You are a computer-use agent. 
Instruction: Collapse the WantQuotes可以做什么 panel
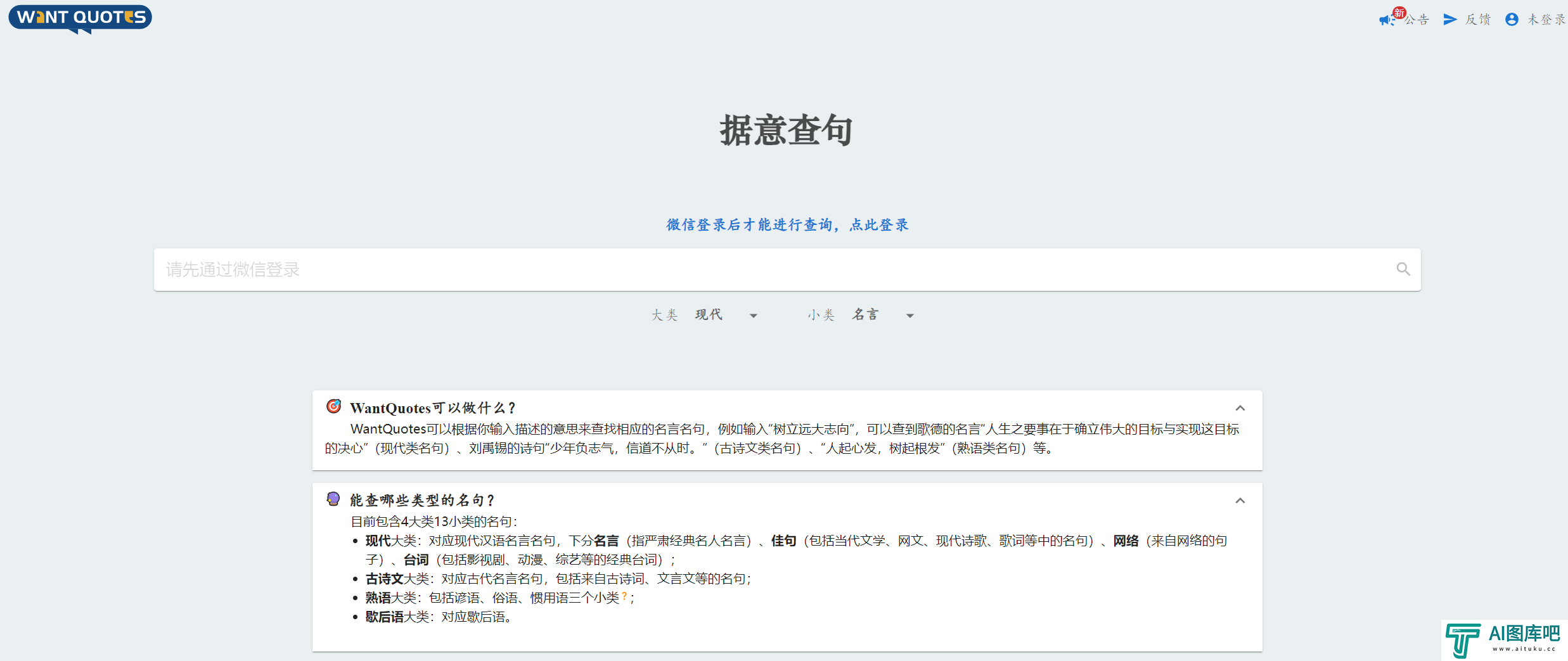click(x=1240, y=408)
